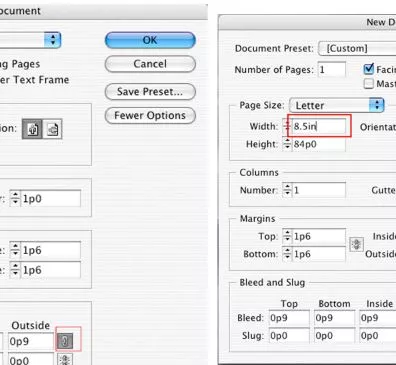Click Top margin field 1p6
396x365 pixels.
pyautogui.click(x=319, y=237)
